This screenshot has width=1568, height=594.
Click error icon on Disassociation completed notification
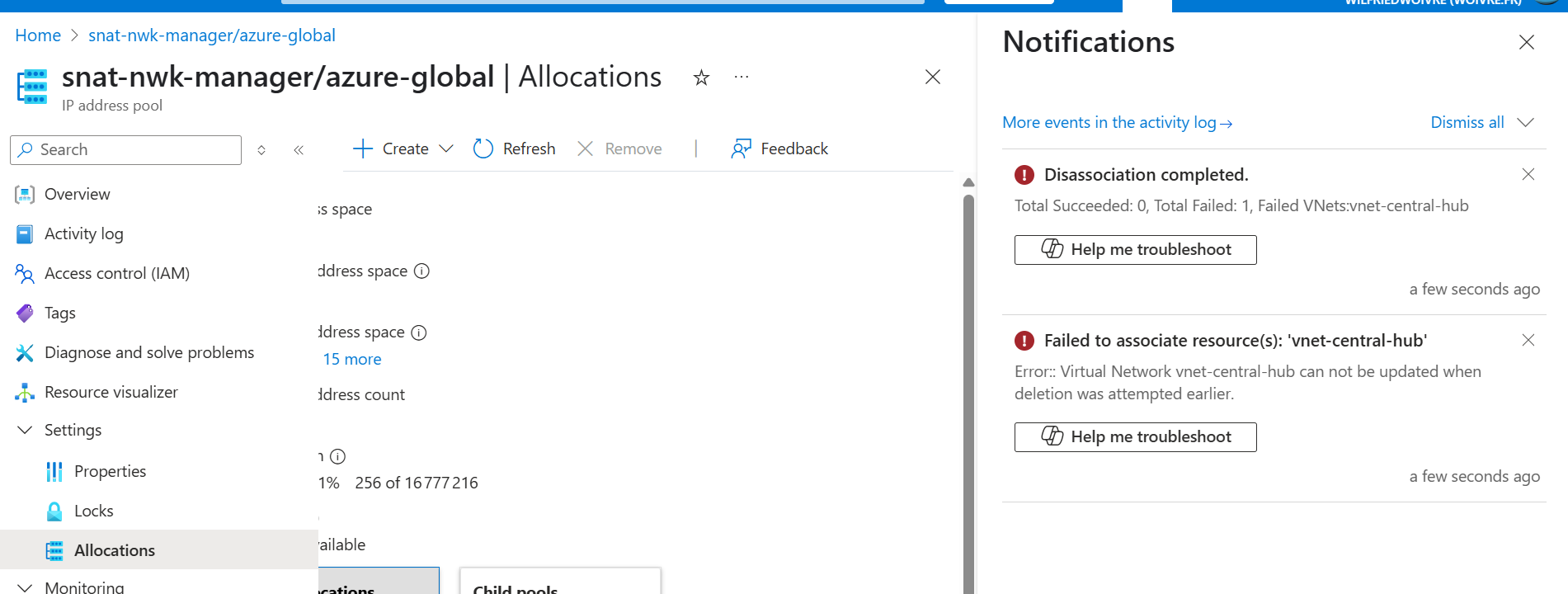coord(1024,175)
